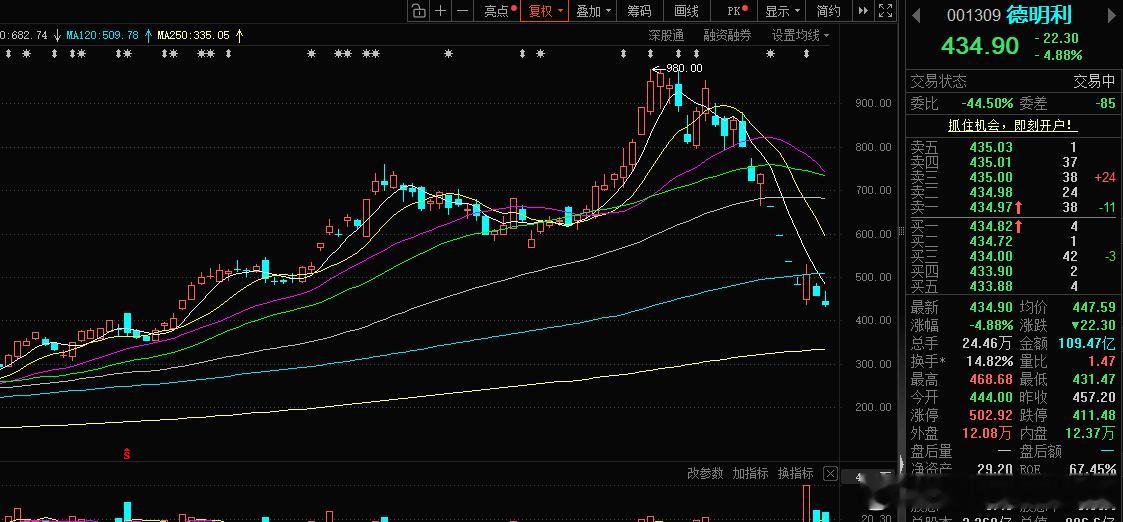Select stock code 001309
Image resolution: width=1123 pixels, height=522 pixels.
pyautogui.click(x=973, y=14)
